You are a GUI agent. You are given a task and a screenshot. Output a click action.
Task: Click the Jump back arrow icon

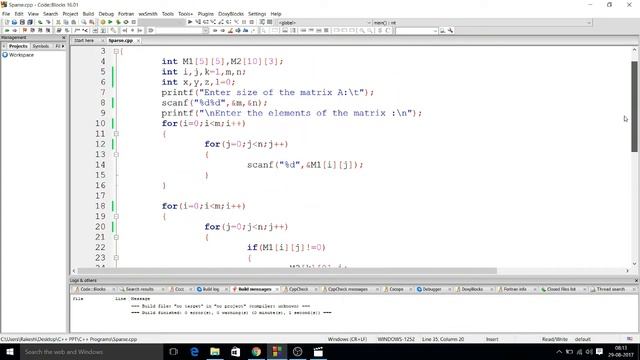(x=7, y=31)
